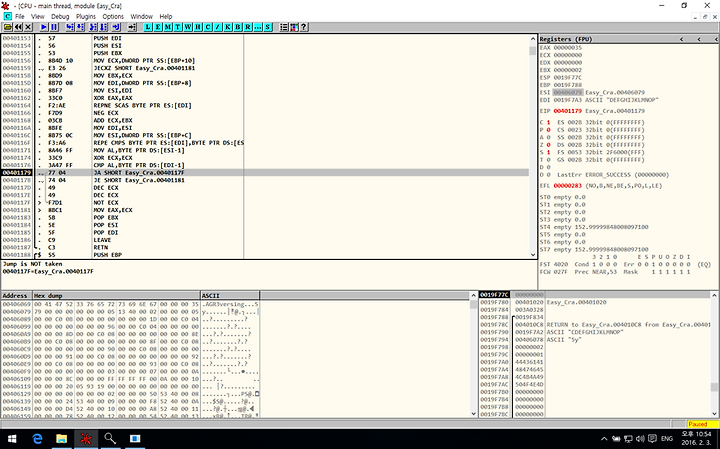Select the EFL 00000283 flags line
The width and height of the screenshot is (720, 449).
pos(601,185)
